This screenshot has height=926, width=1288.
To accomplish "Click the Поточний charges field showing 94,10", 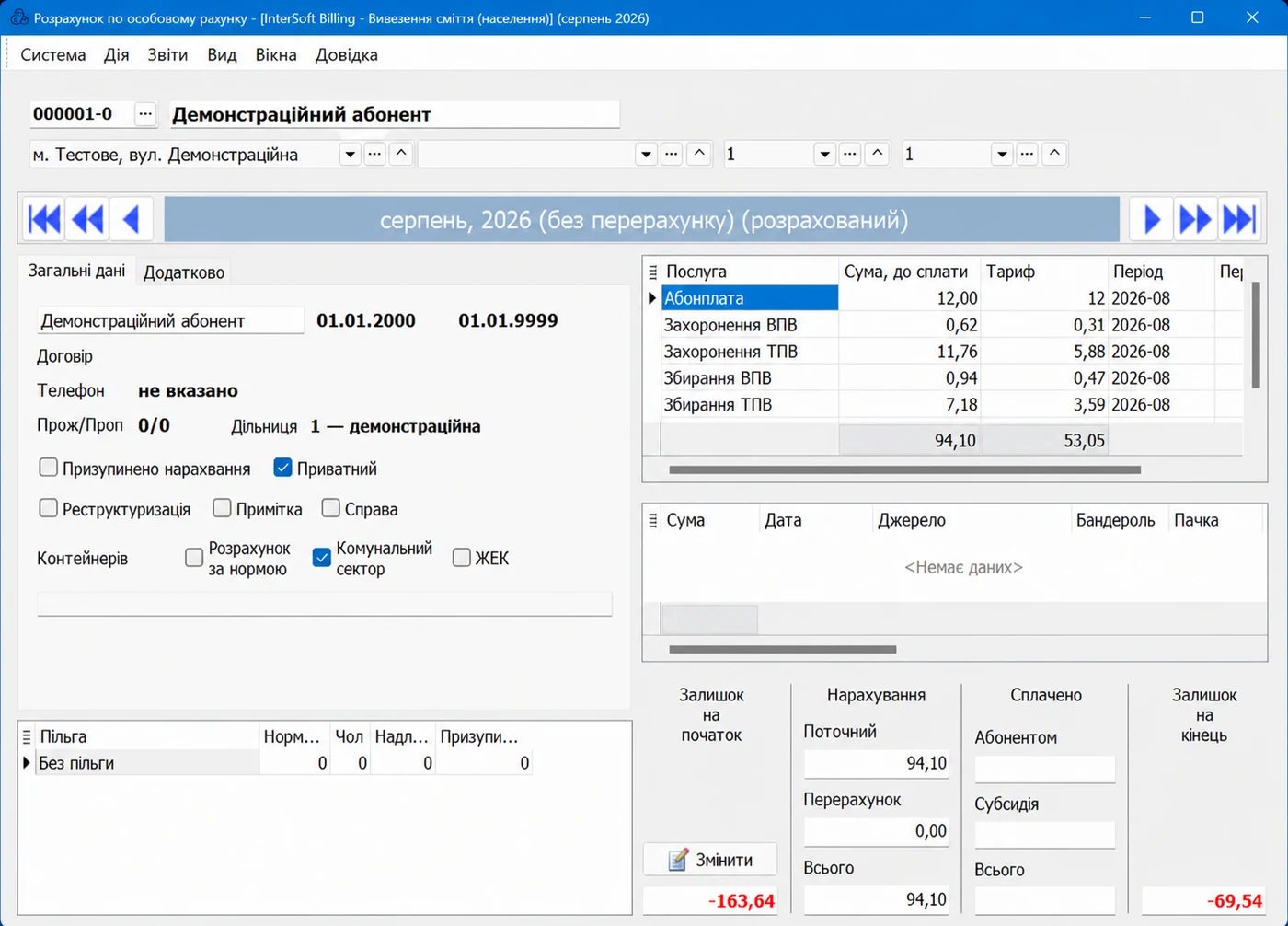I will click(x=877, y=763).
